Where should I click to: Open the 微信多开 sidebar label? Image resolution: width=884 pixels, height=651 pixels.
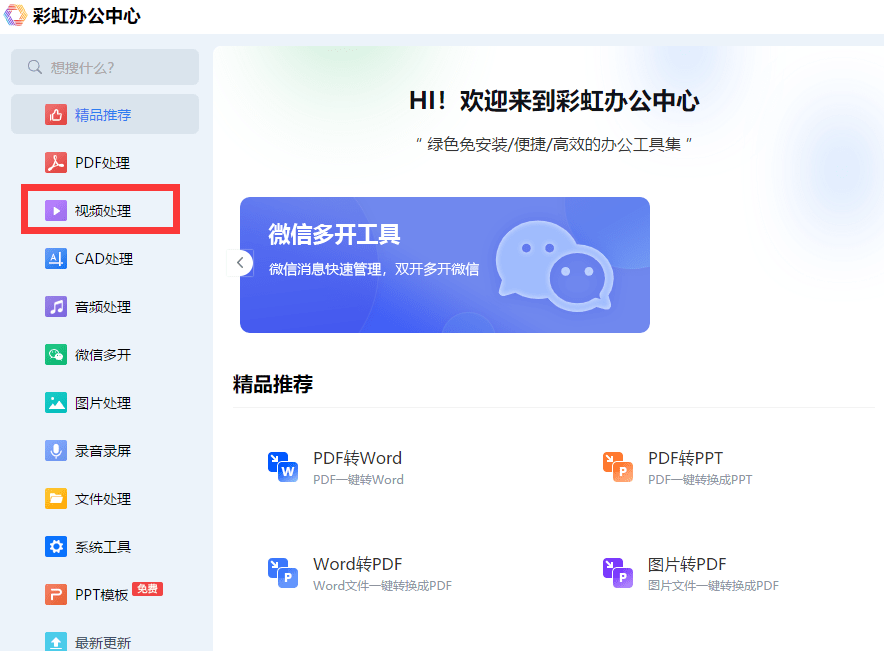pos(103,355)
